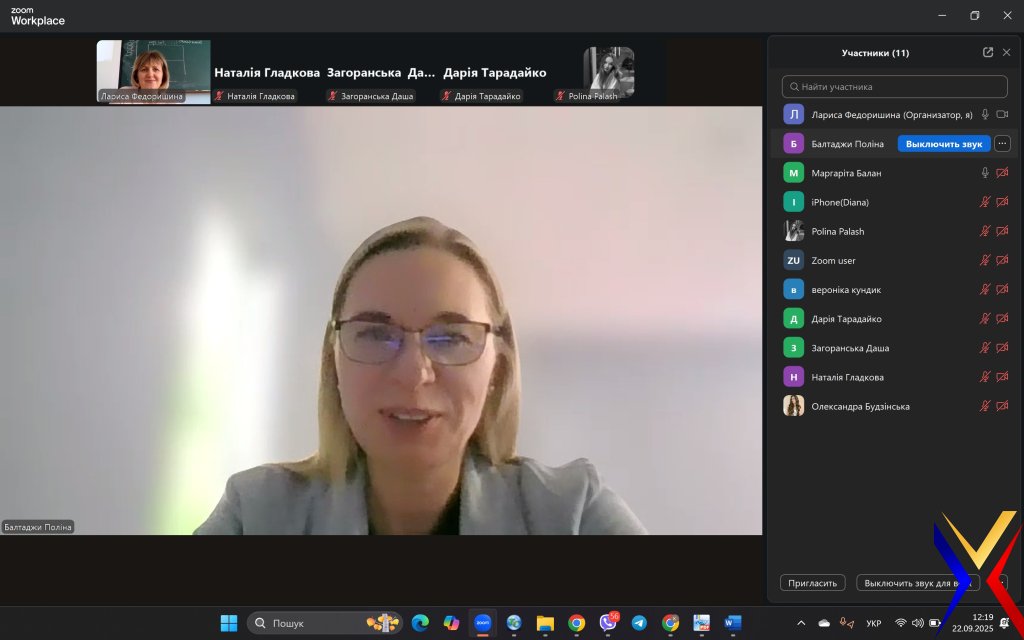Toggle the camera-off icon for Наталія Гладкова
The width and height of the screenshot is (1024, 640).
(x=1002, y=377)
